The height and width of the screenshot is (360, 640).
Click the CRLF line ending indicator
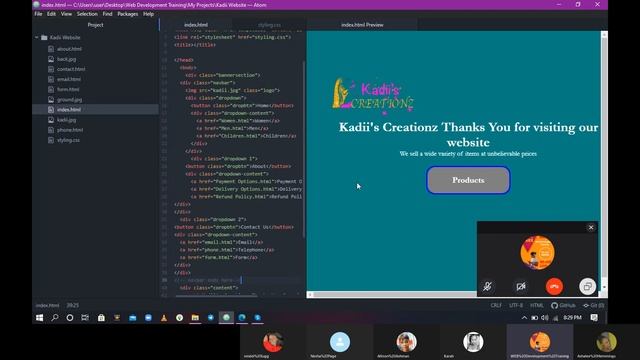496,305
